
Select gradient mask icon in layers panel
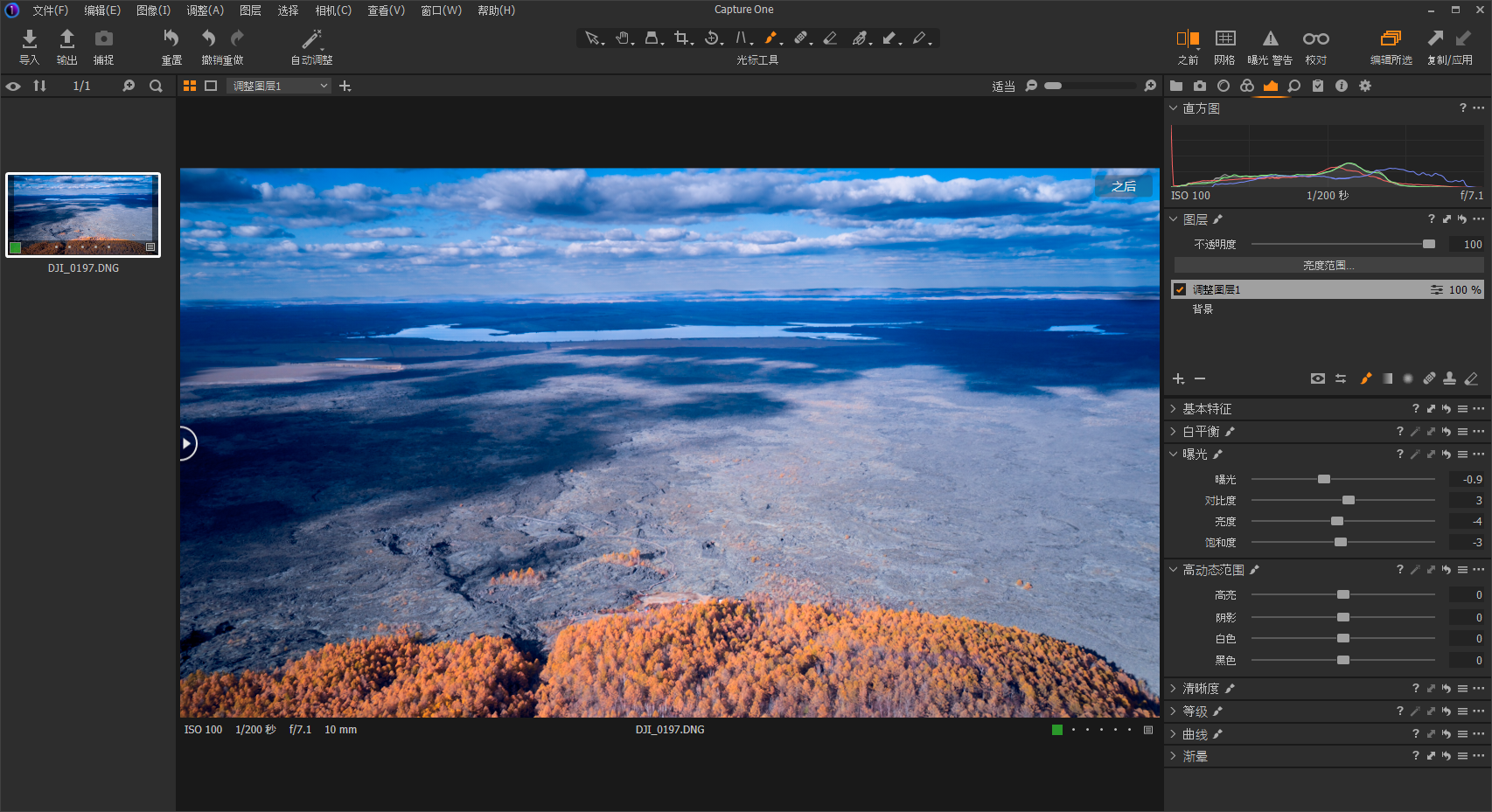pyautogui.click(x=1387, y=378)
